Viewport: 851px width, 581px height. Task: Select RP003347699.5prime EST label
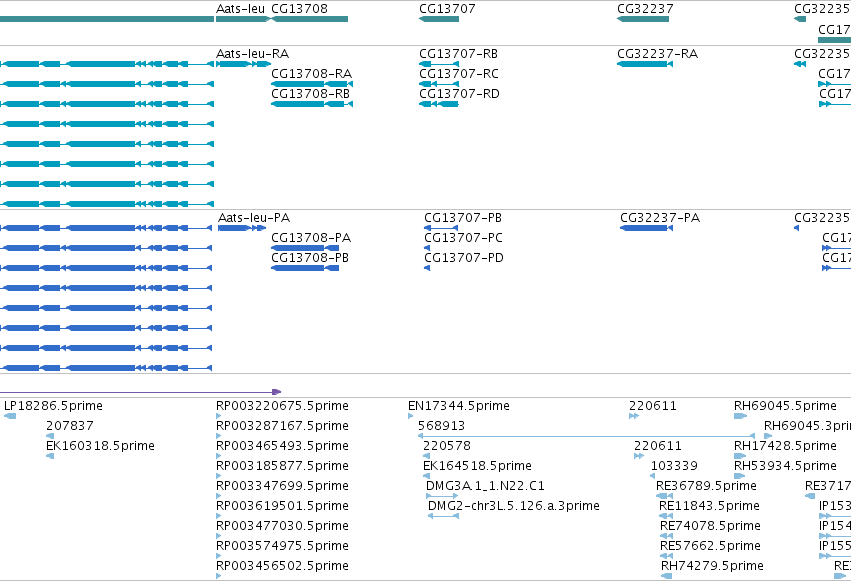[282, 486]
